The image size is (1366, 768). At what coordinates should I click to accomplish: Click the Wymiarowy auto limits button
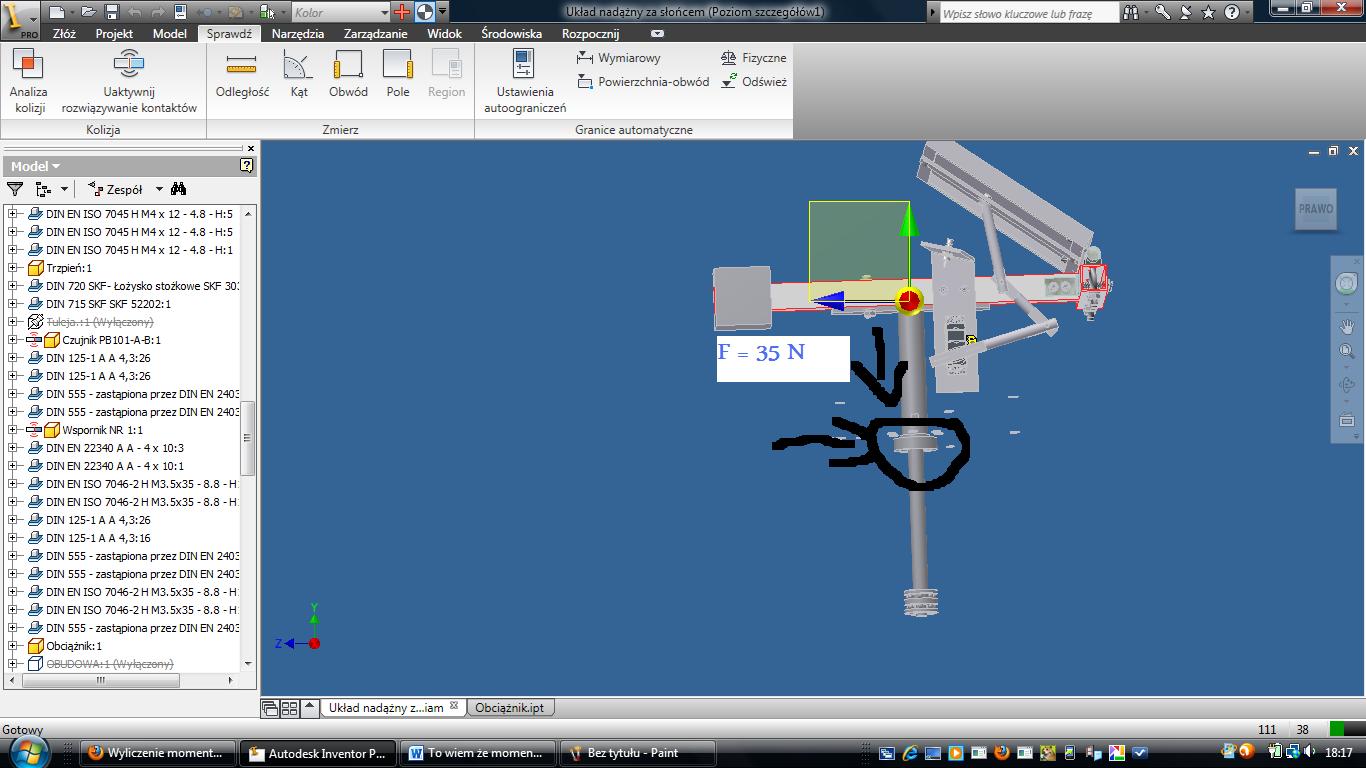619,58
